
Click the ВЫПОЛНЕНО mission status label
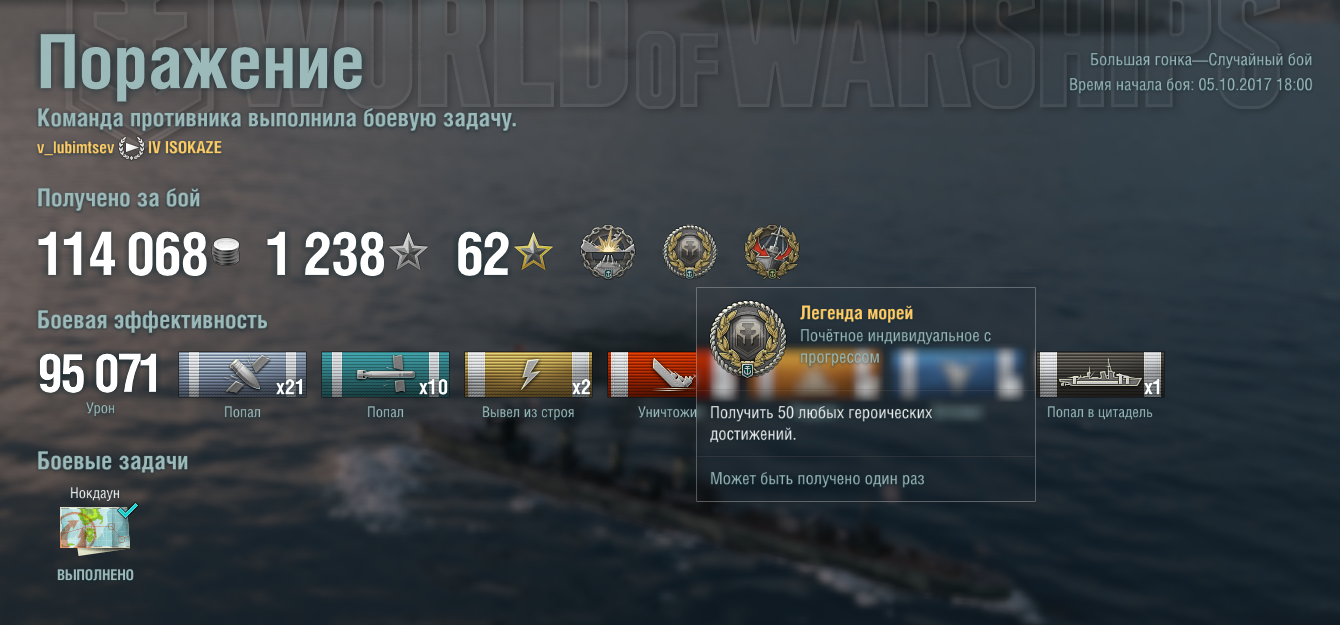pos(95,576)
